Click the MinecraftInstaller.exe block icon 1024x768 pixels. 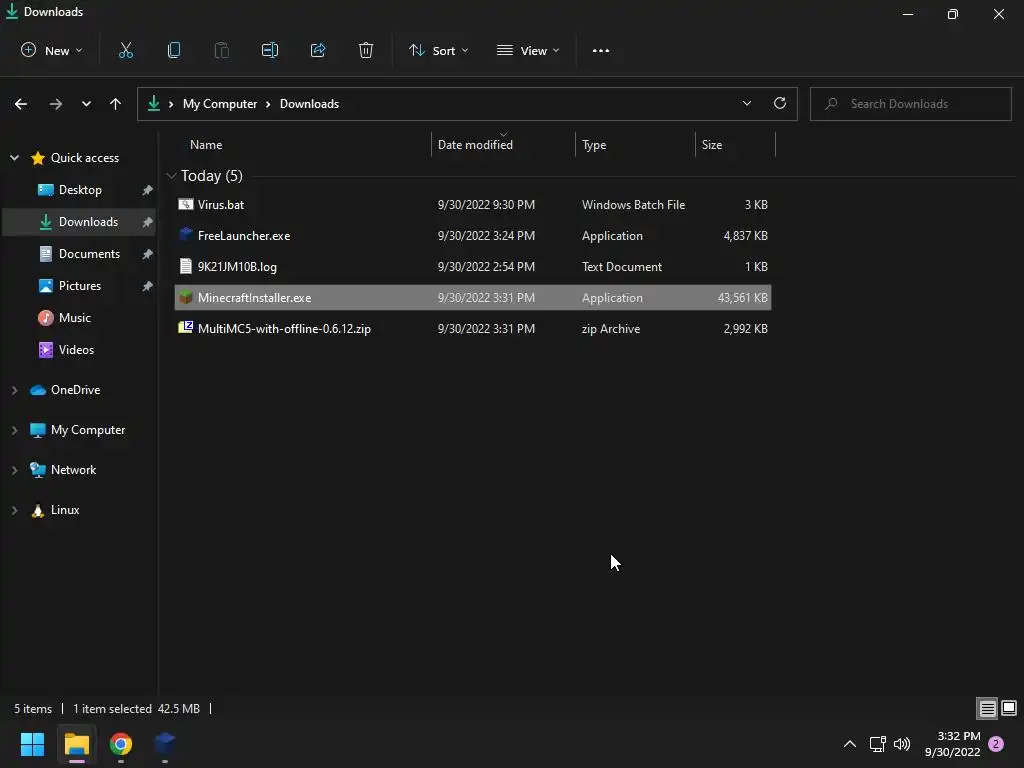coord(185,297)
